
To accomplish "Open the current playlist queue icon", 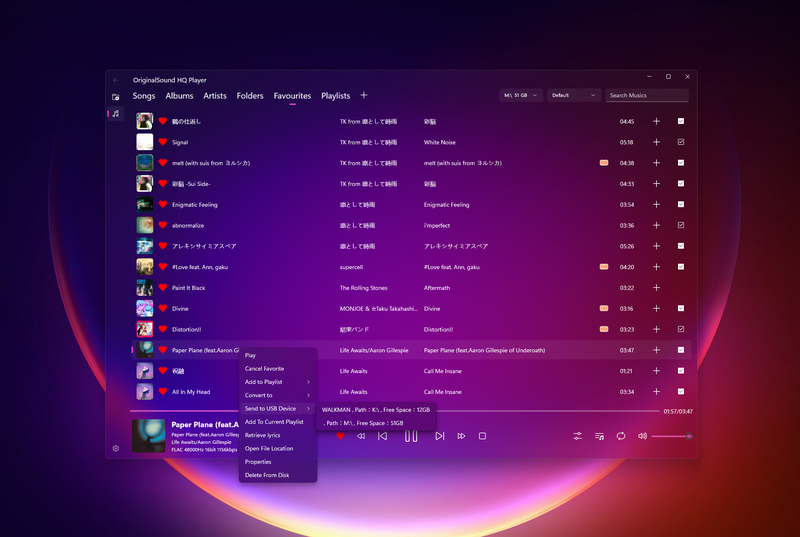I will click(599, 436).
